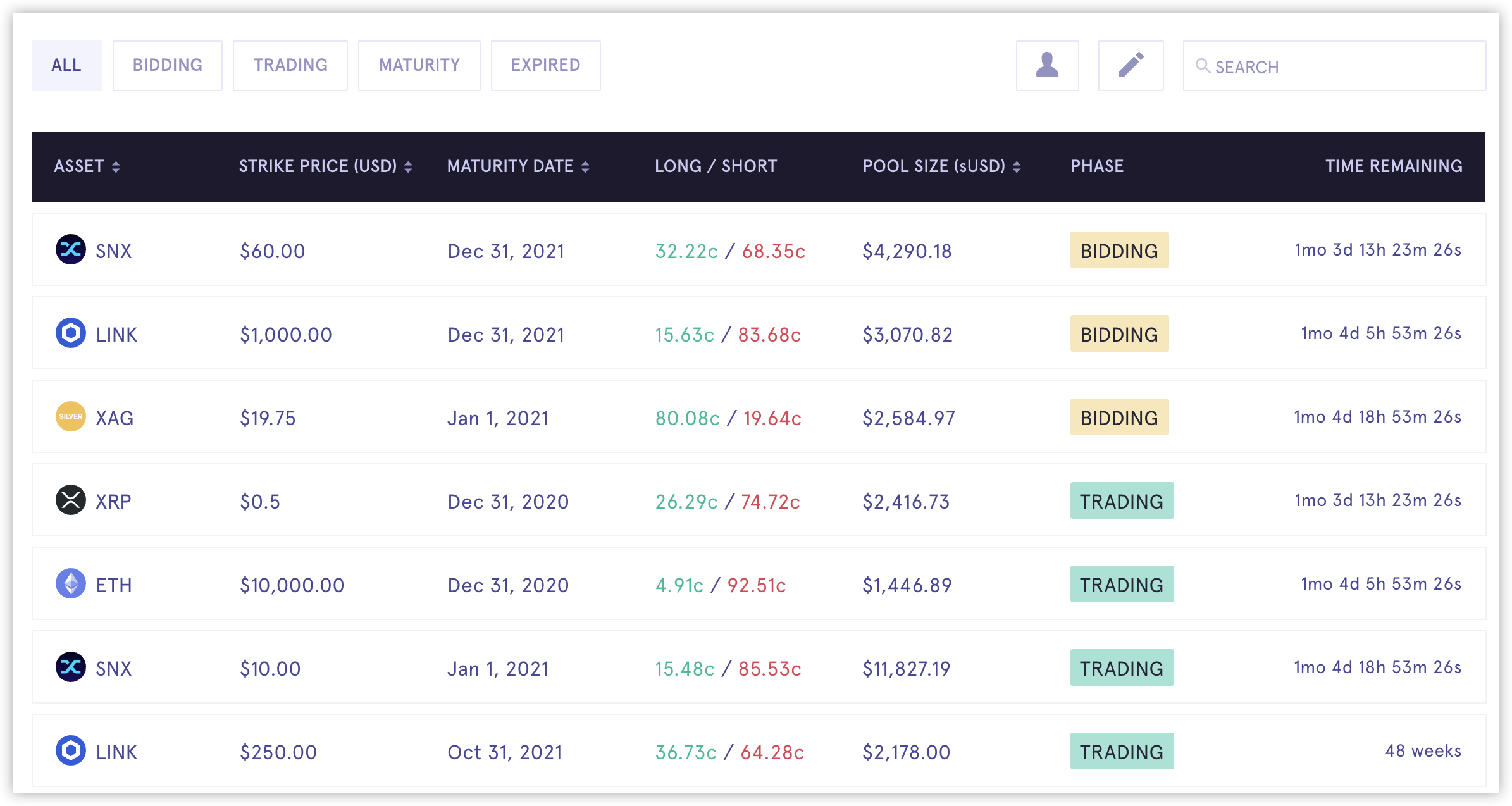Viewport: 1512px width, 806px height.
Task: Click BIDDING badge in SNX $60.00 row
Action: [x=1119, y=250]
